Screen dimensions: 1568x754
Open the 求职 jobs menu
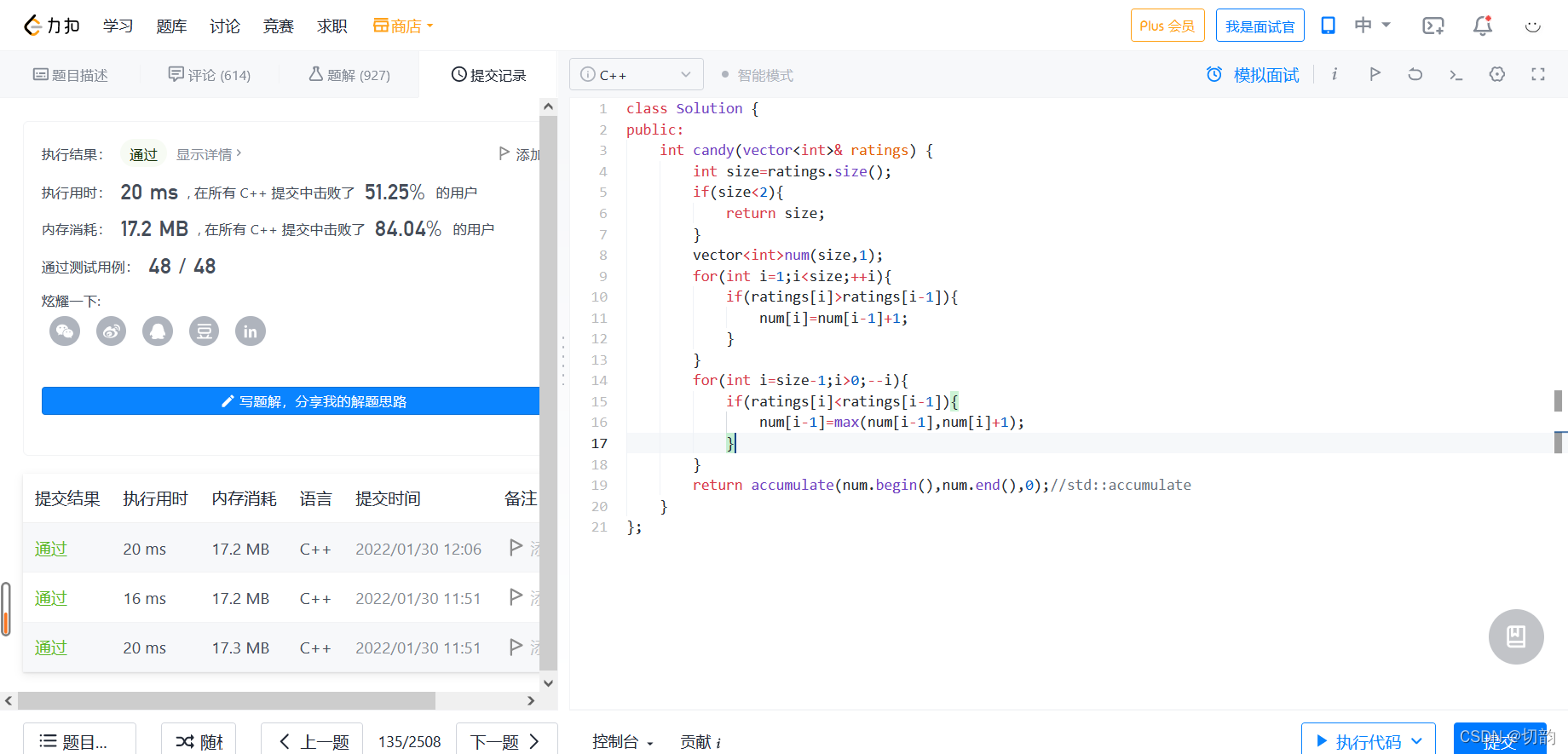pos(332,26)
